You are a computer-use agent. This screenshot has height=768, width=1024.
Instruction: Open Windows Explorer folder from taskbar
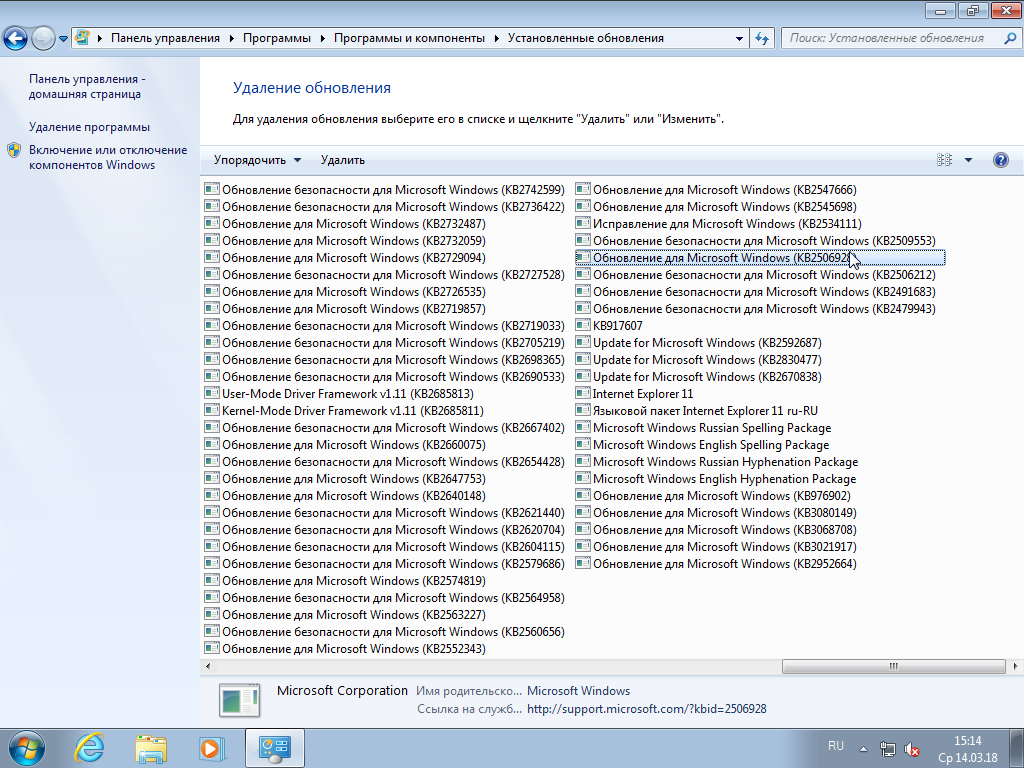(x=151, y=748)
